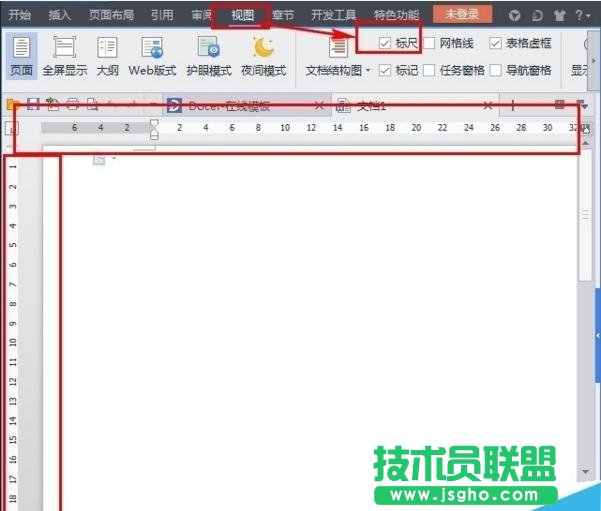Viewport: 601px width, 511px height.
Task: Open the Insert (插入) ribbon tab
Action: [x=60, y=15]
